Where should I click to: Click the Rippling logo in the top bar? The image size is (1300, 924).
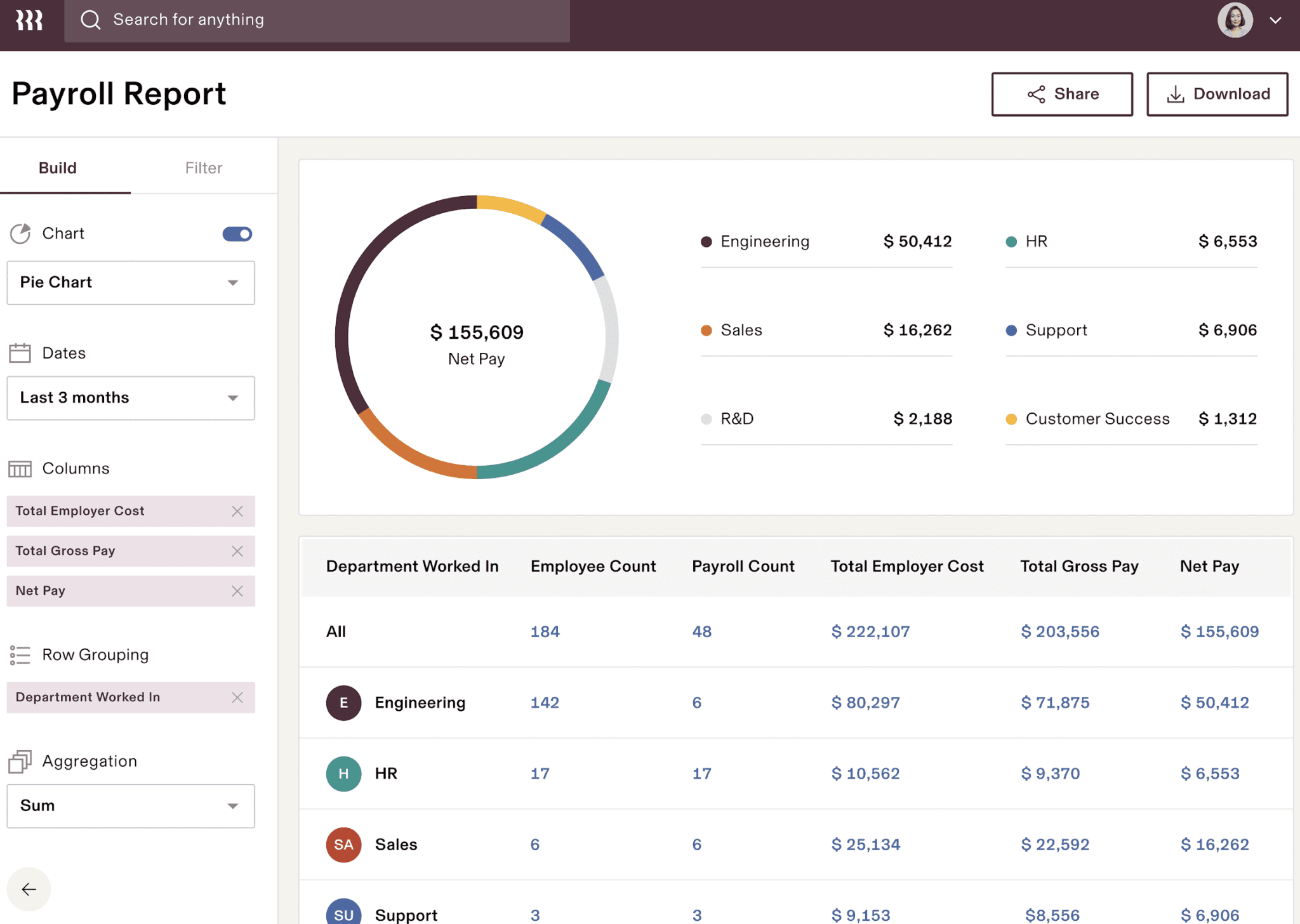coord(29,20)
